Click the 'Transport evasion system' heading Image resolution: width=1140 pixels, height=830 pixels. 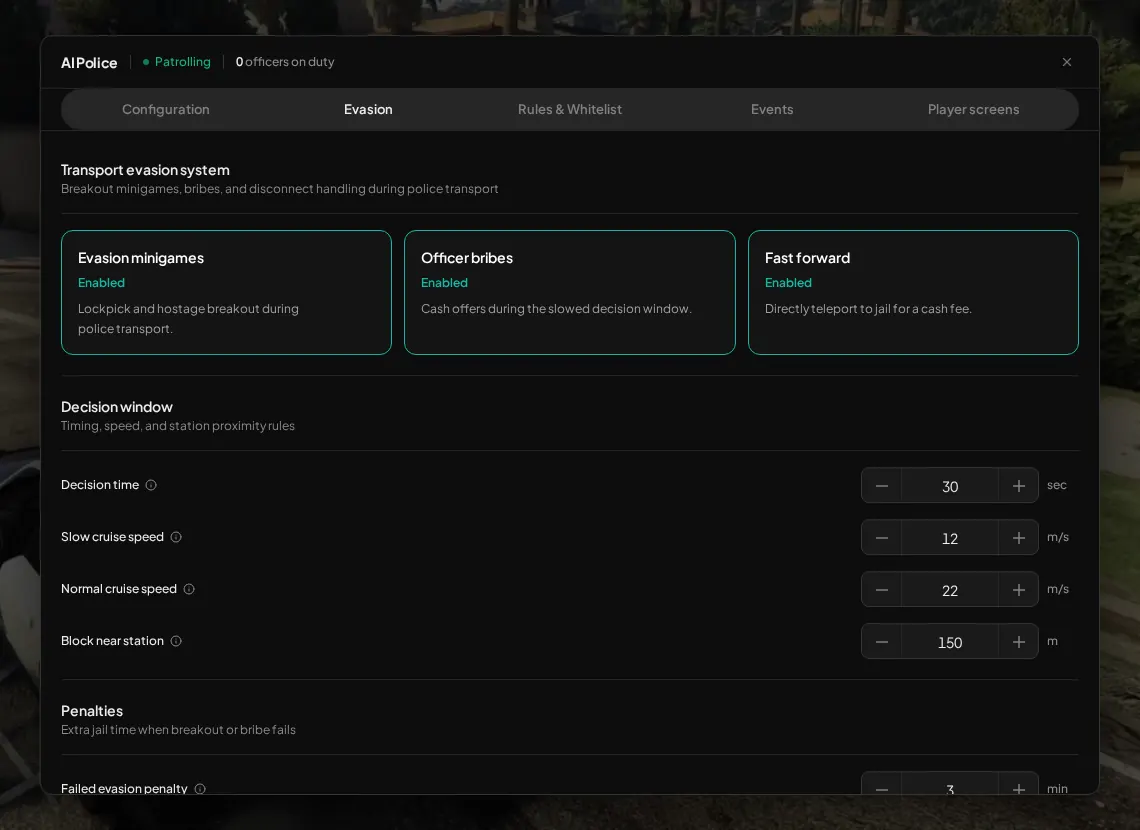(145, 169)
